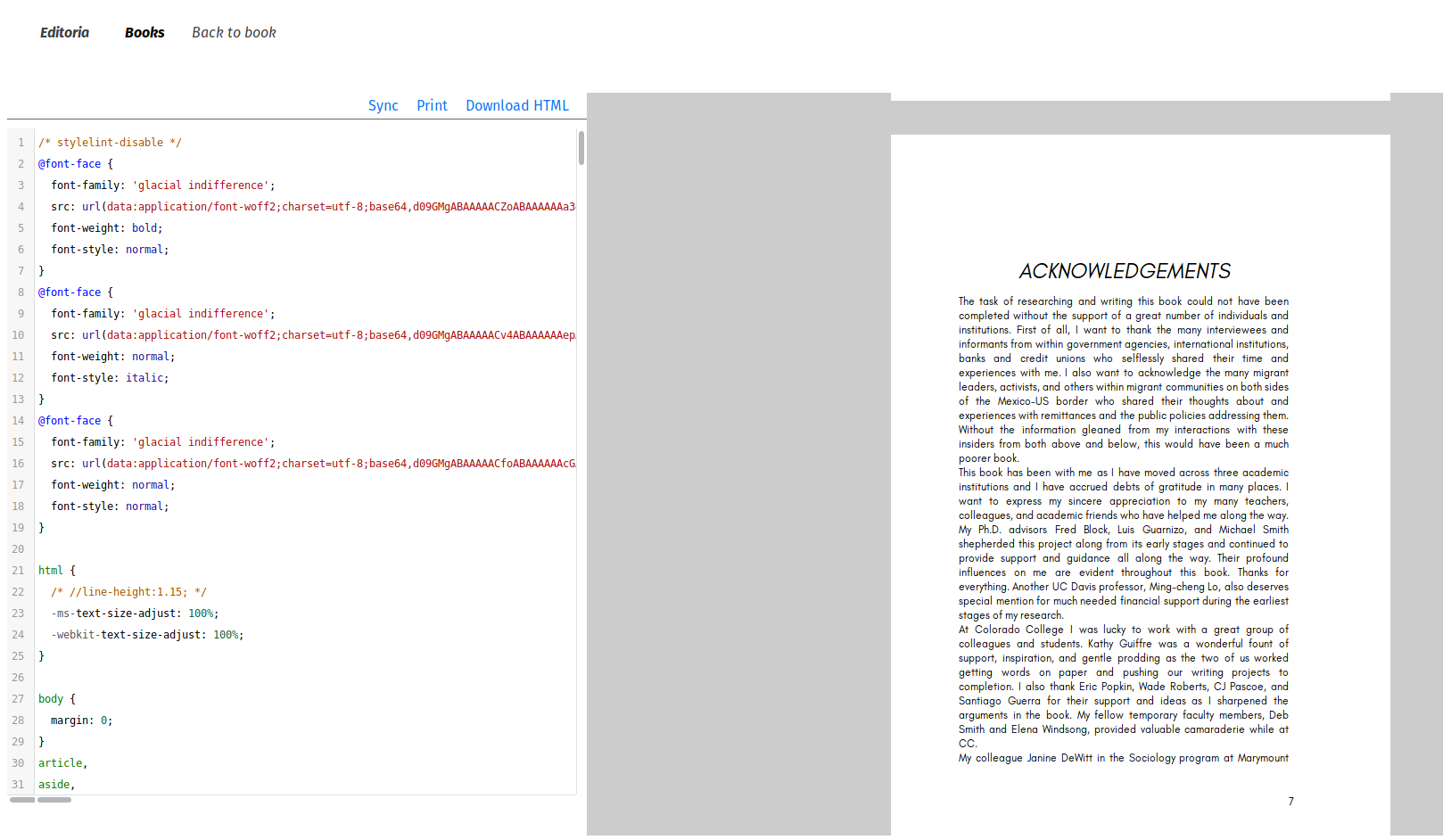
Task: Click the closing brace on line 19
Action: (41, 528)
